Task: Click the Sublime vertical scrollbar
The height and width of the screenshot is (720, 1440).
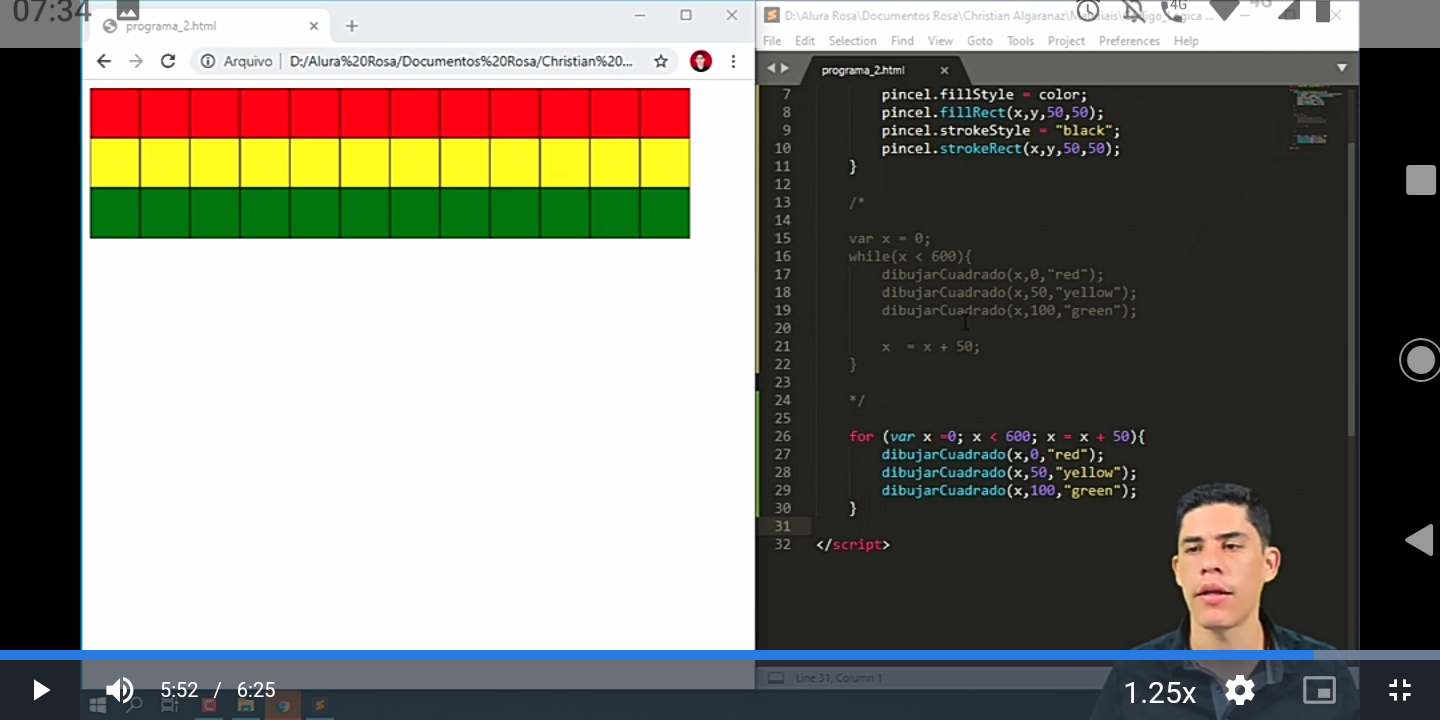Action: (x=1352, y=290)
